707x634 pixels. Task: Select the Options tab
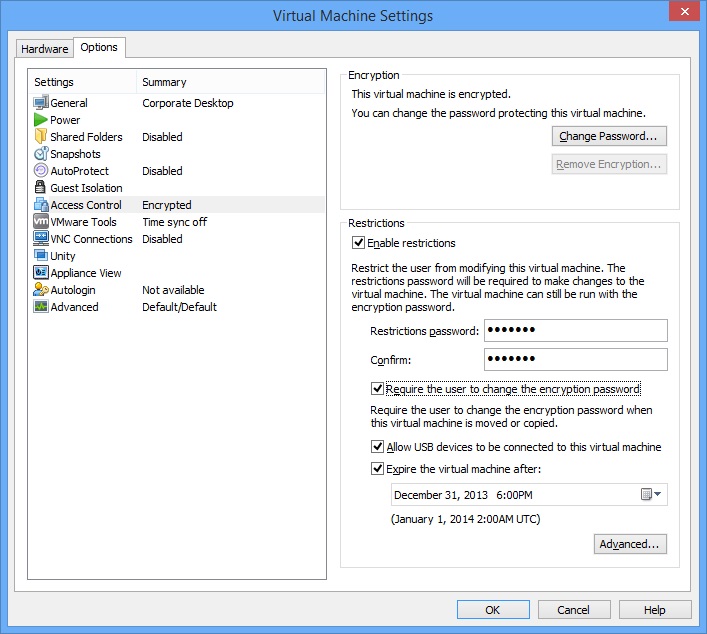(x=99, y=48)
